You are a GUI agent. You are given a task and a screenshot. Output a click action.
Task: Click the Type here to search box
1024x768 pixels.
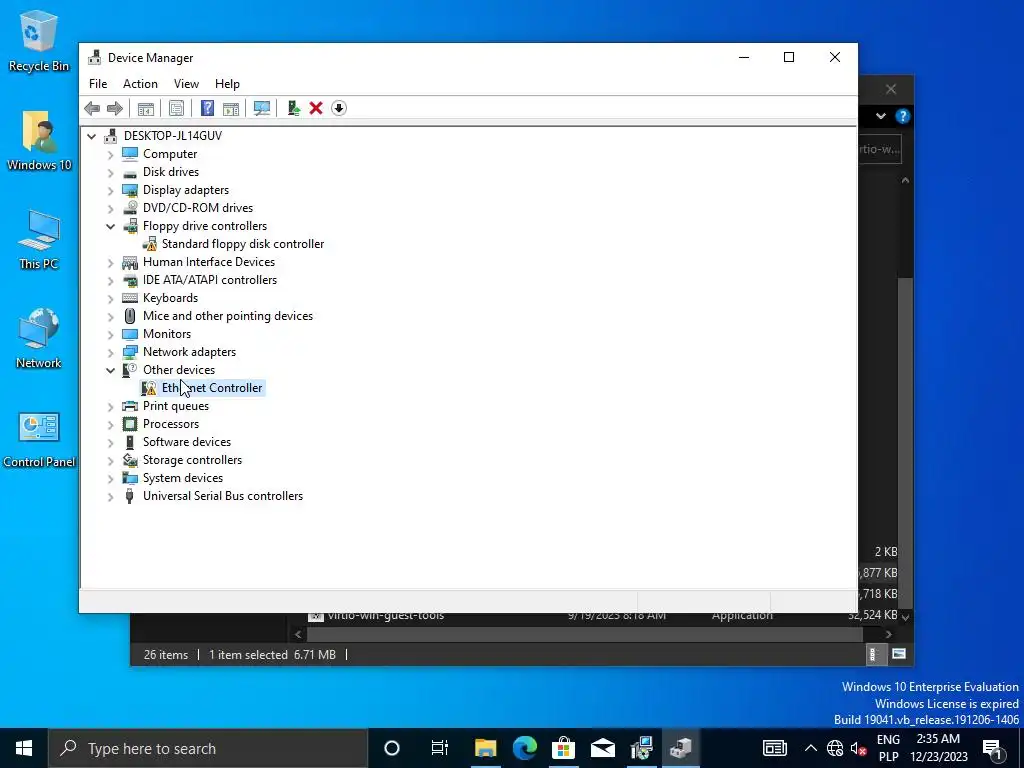tap(208, 748)
